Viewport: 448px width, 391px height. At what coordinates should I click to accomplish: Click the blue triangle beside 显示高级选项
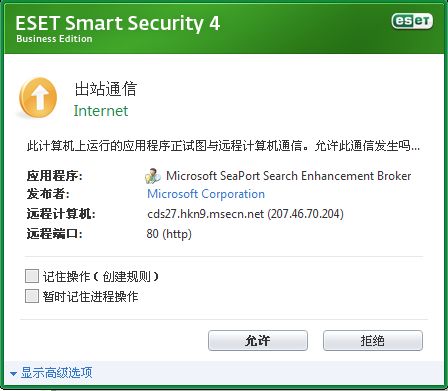coord(13,374)
